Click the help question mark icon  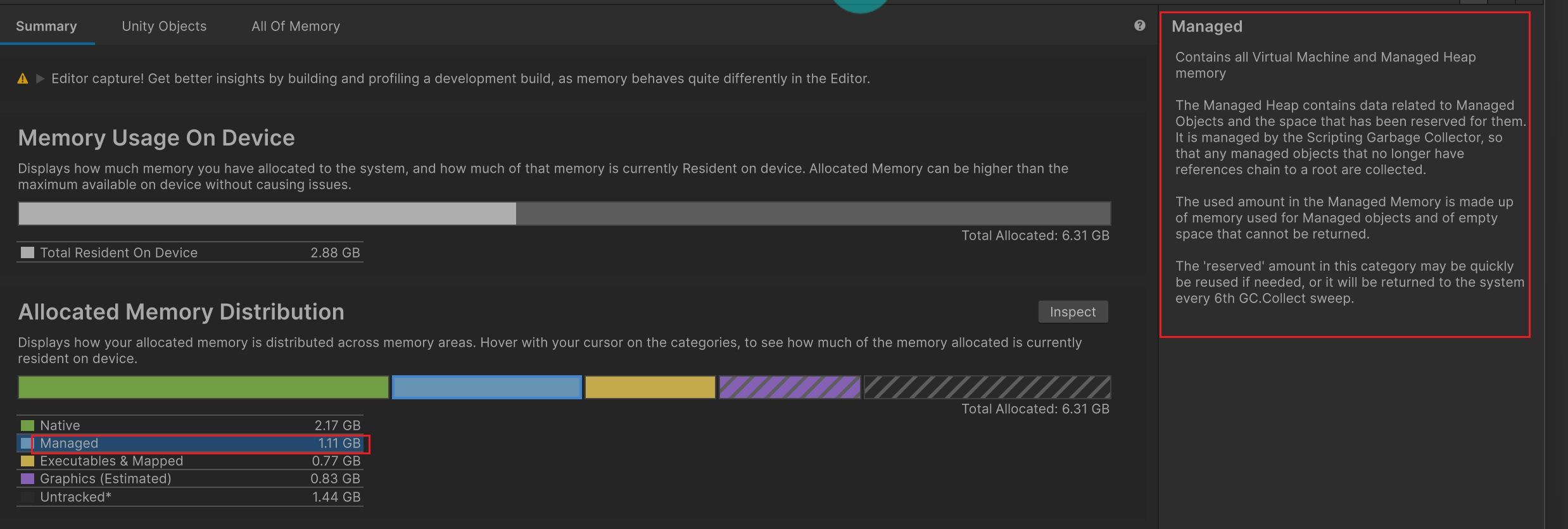click(1140, 25)
